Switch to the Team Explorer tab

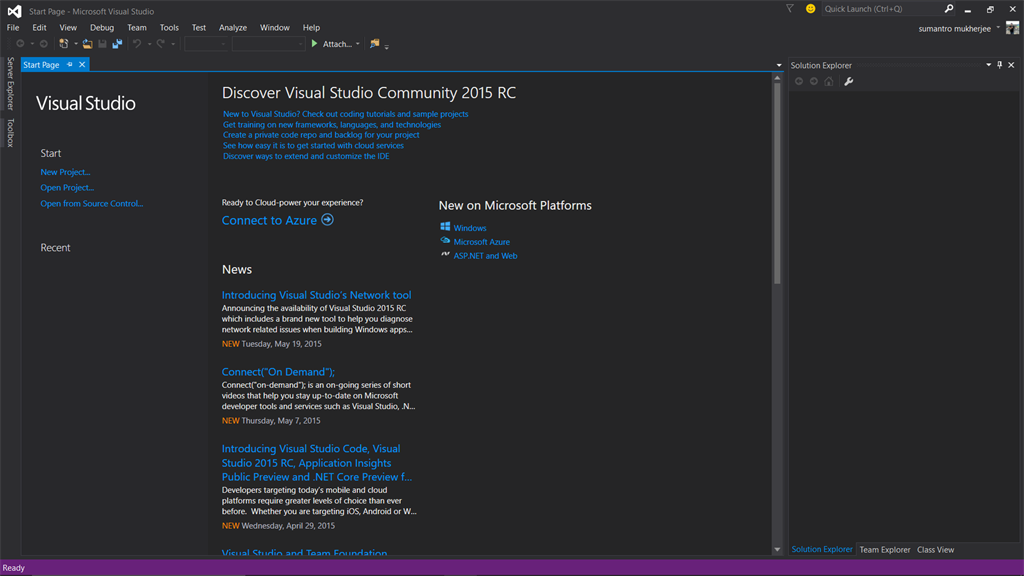885,549
